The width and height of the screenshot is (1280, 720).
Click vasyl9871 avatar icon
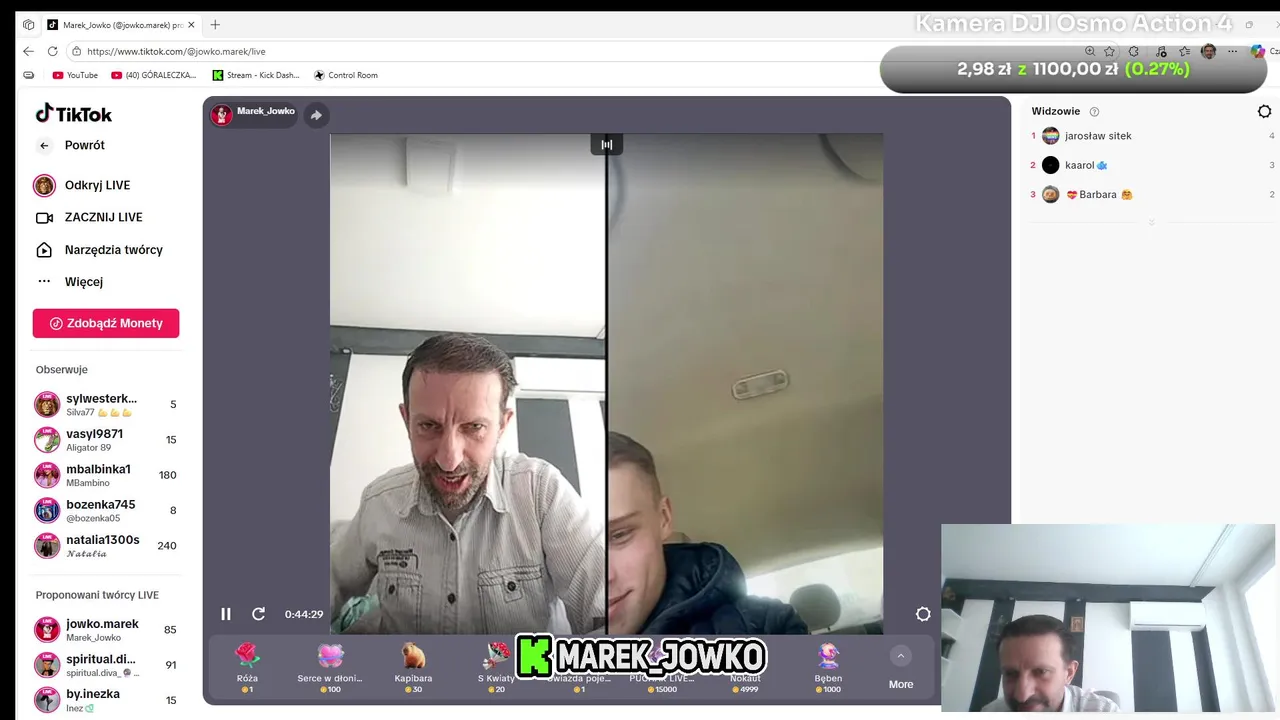tap(47, 440)
